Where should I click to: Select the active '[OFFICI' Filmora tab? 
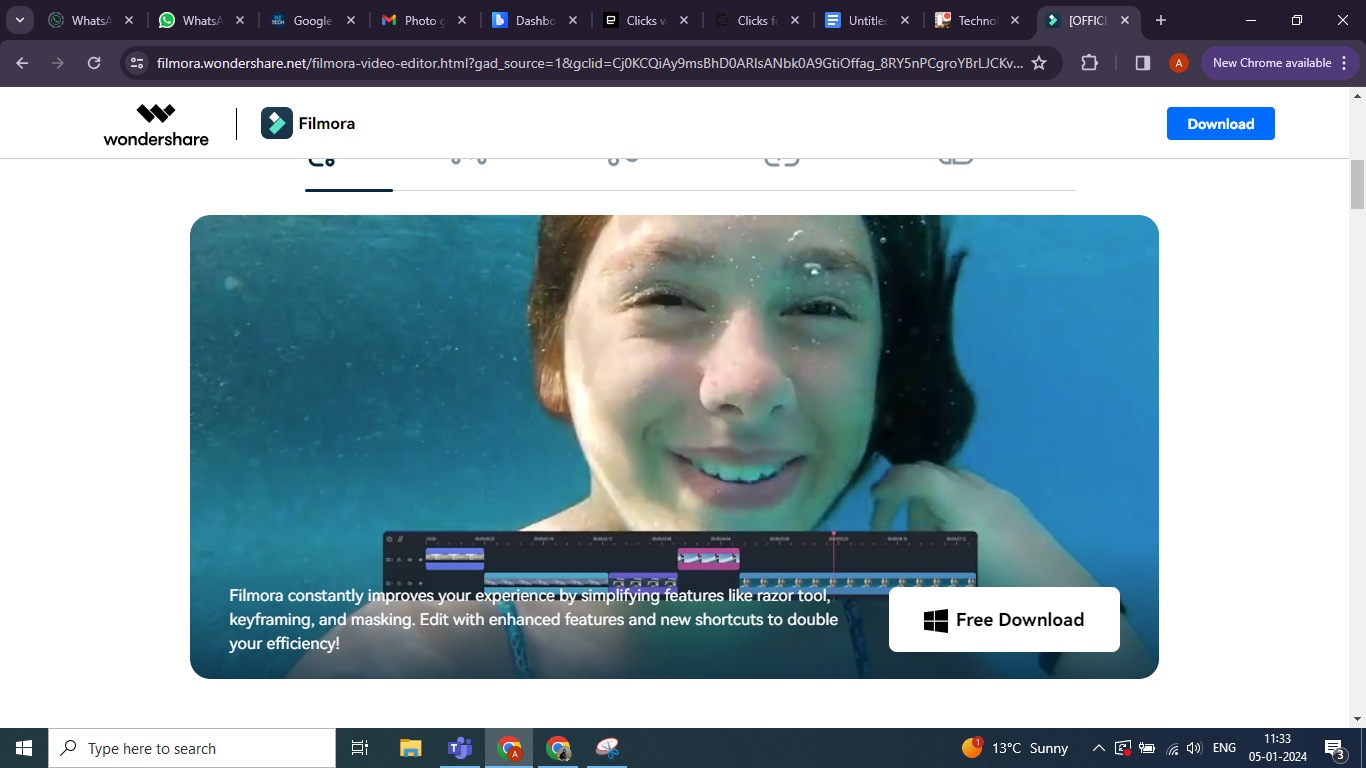tap(1088, 20)
